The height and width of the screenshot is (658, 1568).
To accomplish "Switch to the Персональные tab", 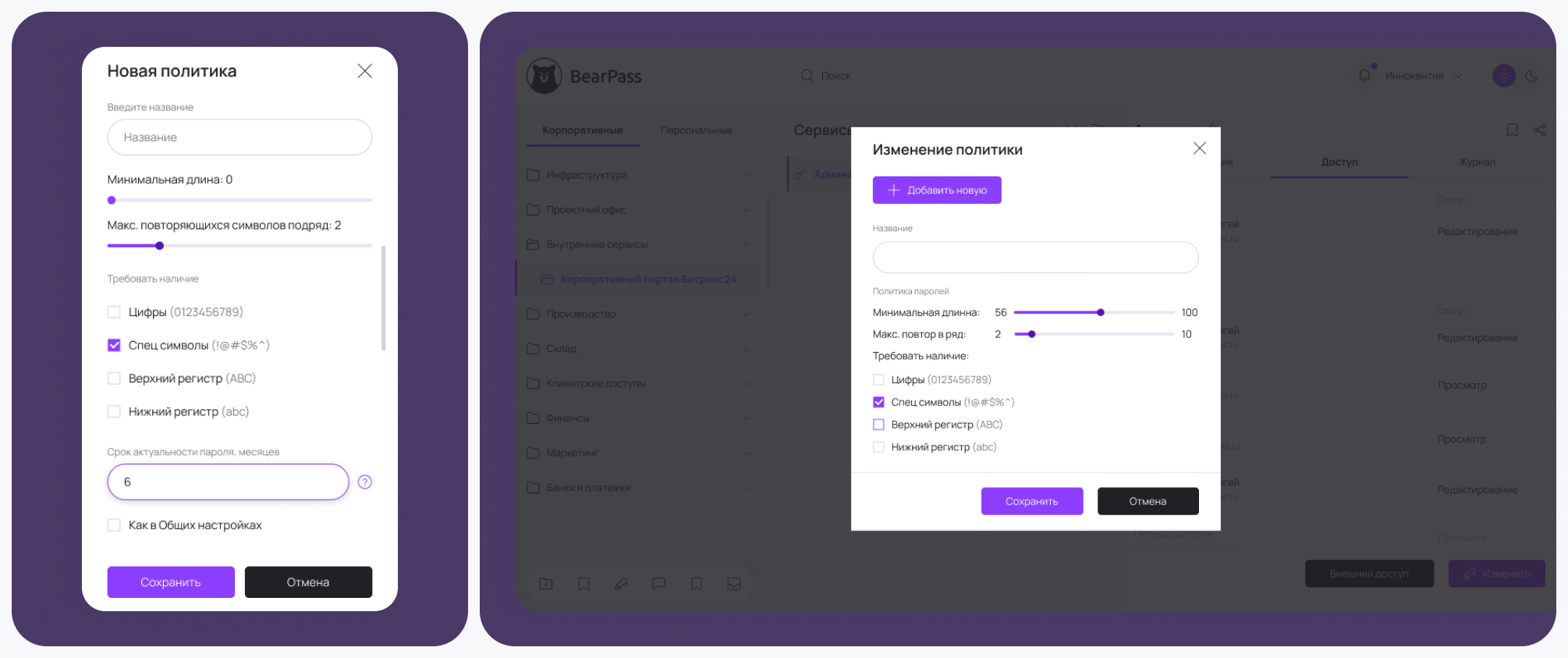I will 696,130.
